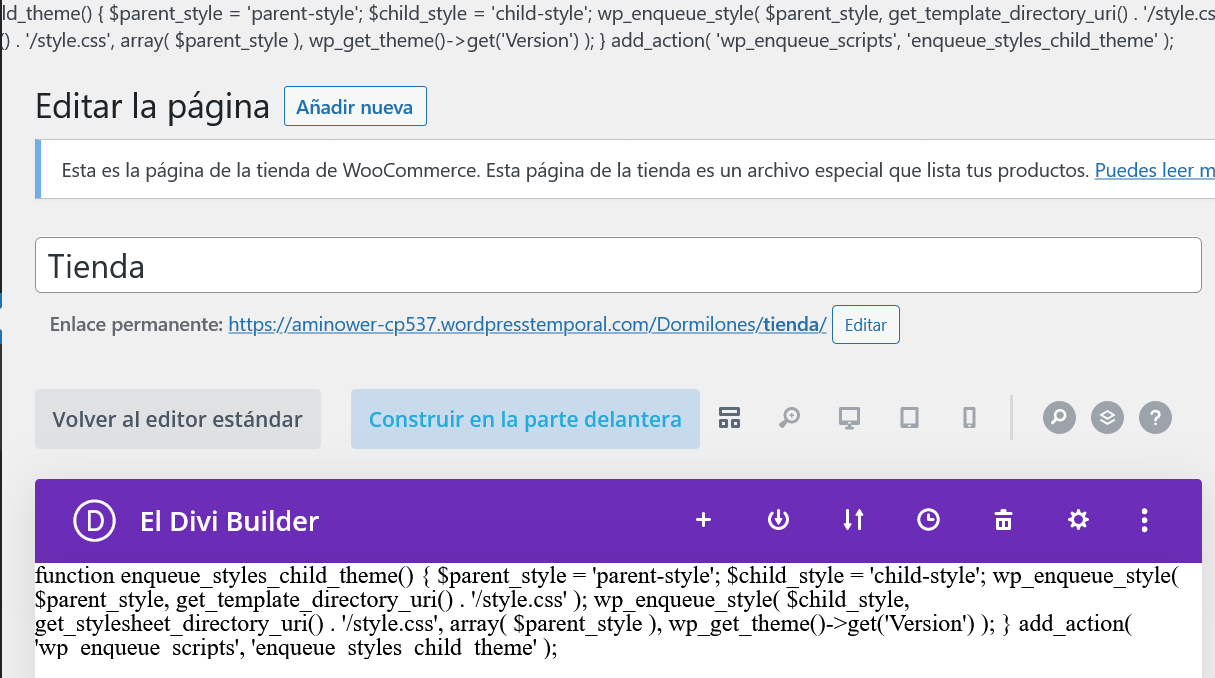This screenshot has width=1215, height=678.
Task: Select tablet preview icon
Action: [x=909, y=418]
